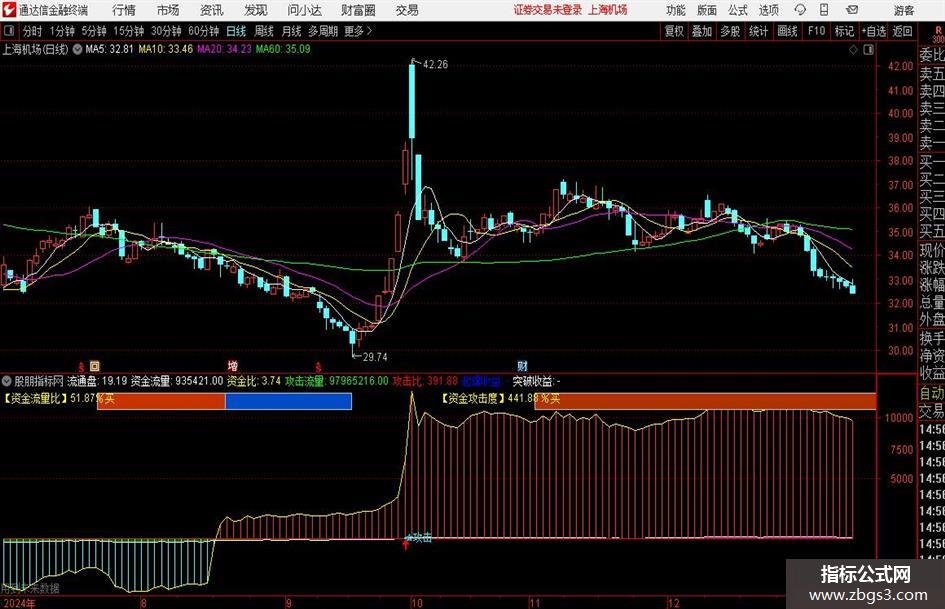Open F10 company info

[816, 31]
